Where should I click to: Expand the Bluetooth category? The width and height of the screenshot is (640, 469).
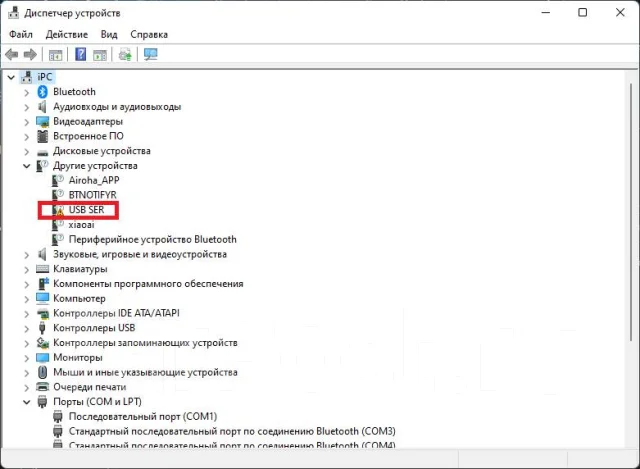27,93
